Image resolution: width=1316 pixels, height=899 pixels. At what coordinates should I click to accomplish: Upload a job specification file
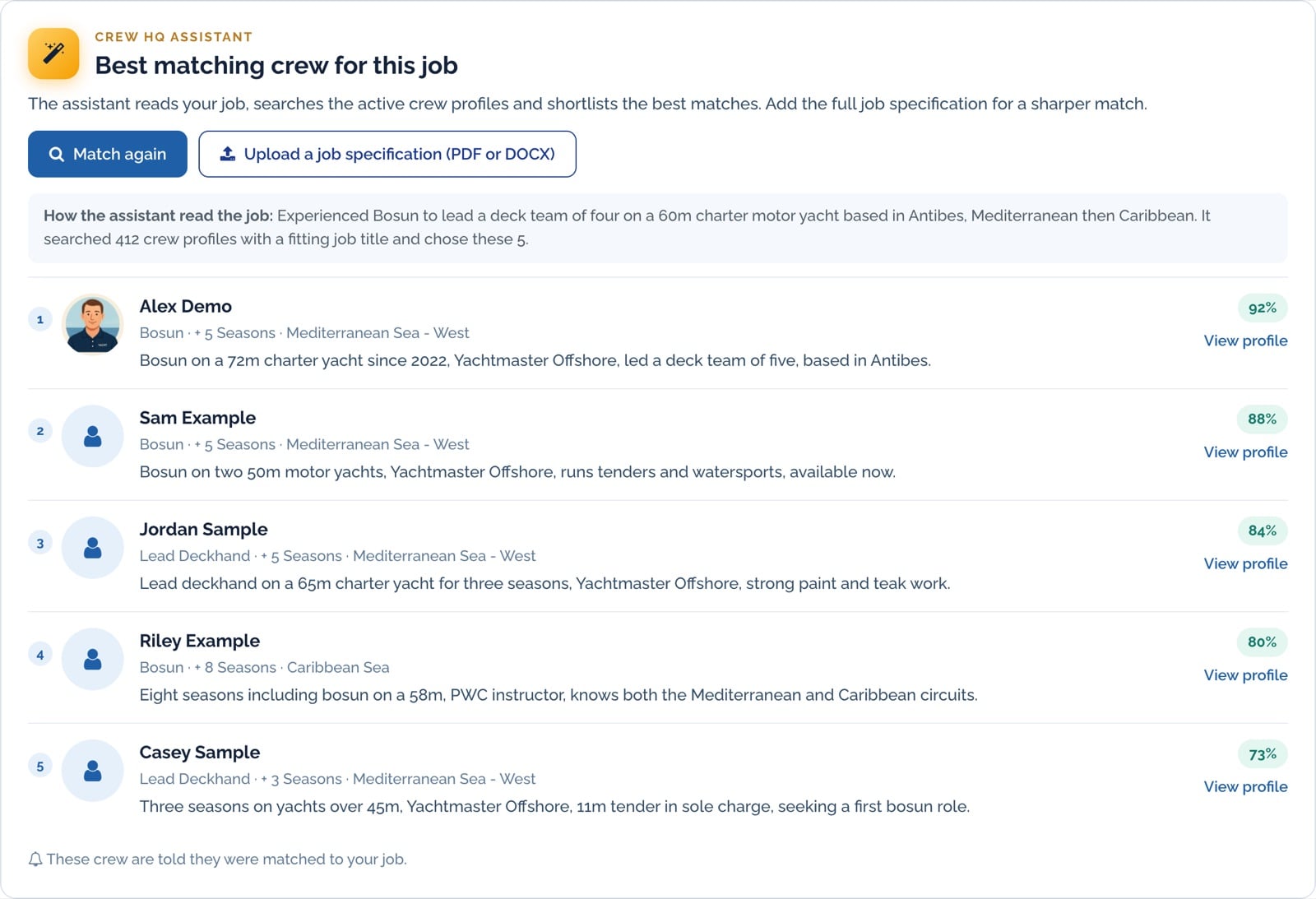click(x=387, y=154)
